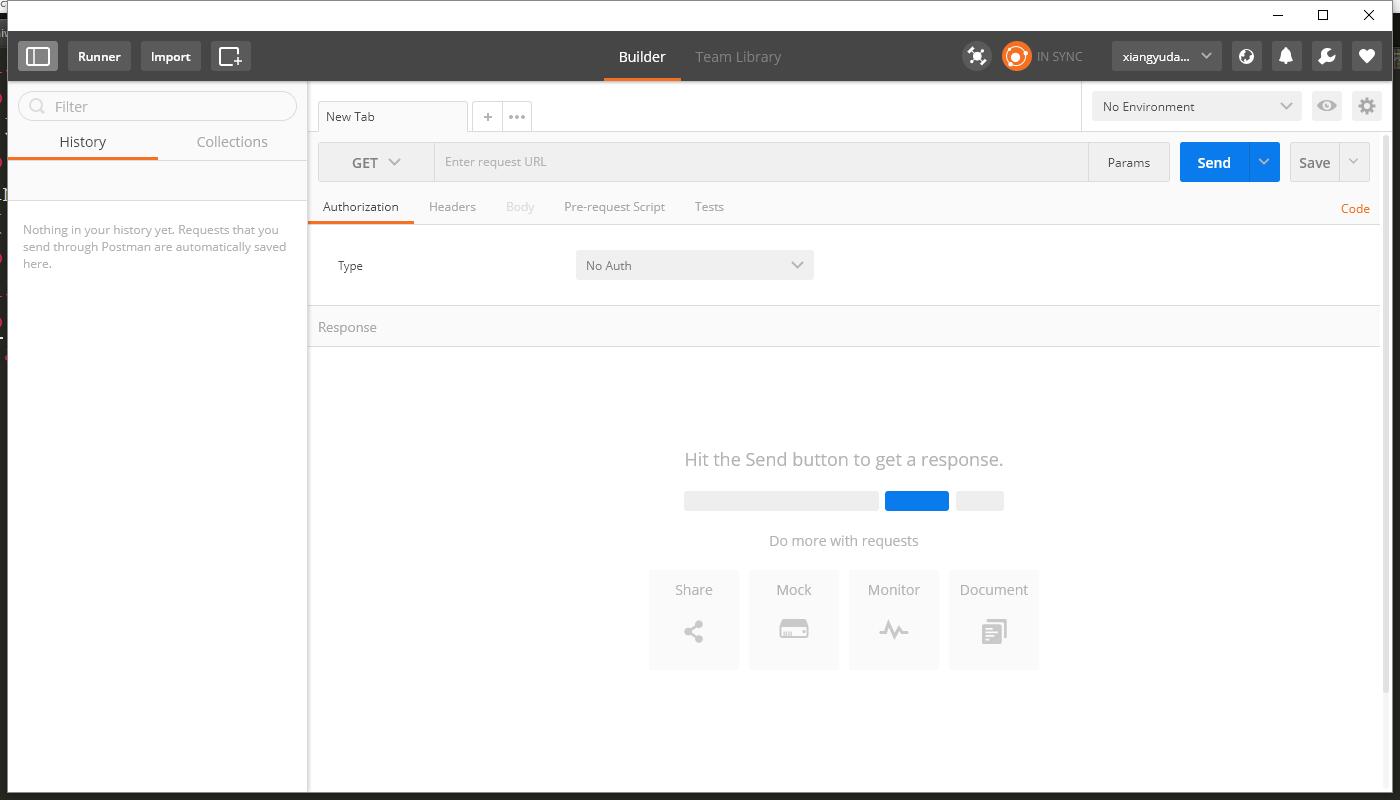Switch to Team Library tab
The width and height of the screenshot is (1400, 800).
pos(738,57)
